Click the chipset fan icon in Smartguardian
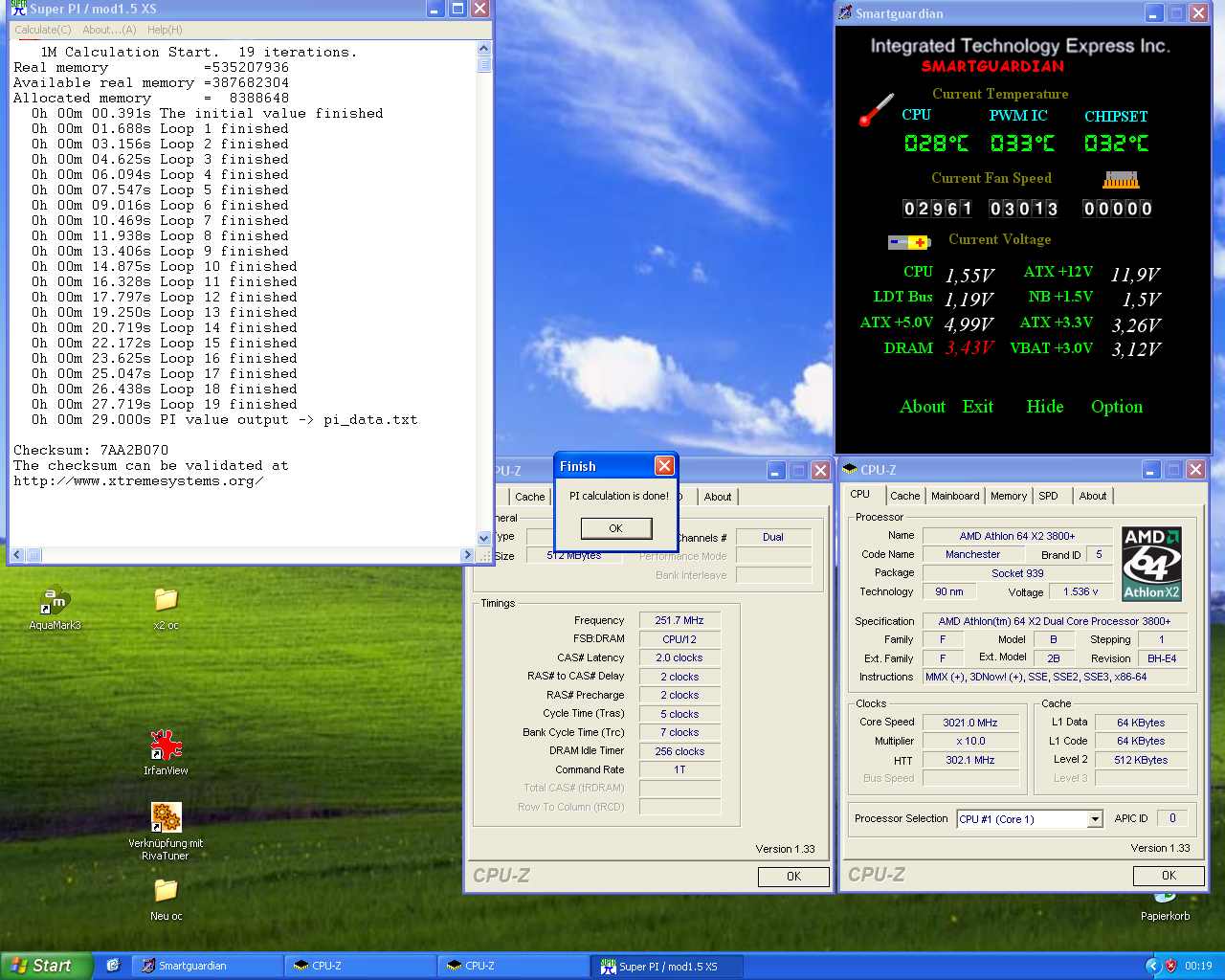Image resolution: width=1225 pixels, height=980 pixels. 1121,180
